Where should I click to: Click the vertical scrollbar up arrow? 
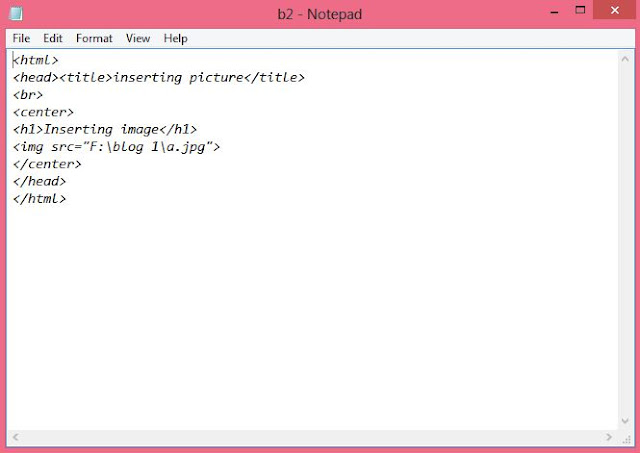click(625, 59)
